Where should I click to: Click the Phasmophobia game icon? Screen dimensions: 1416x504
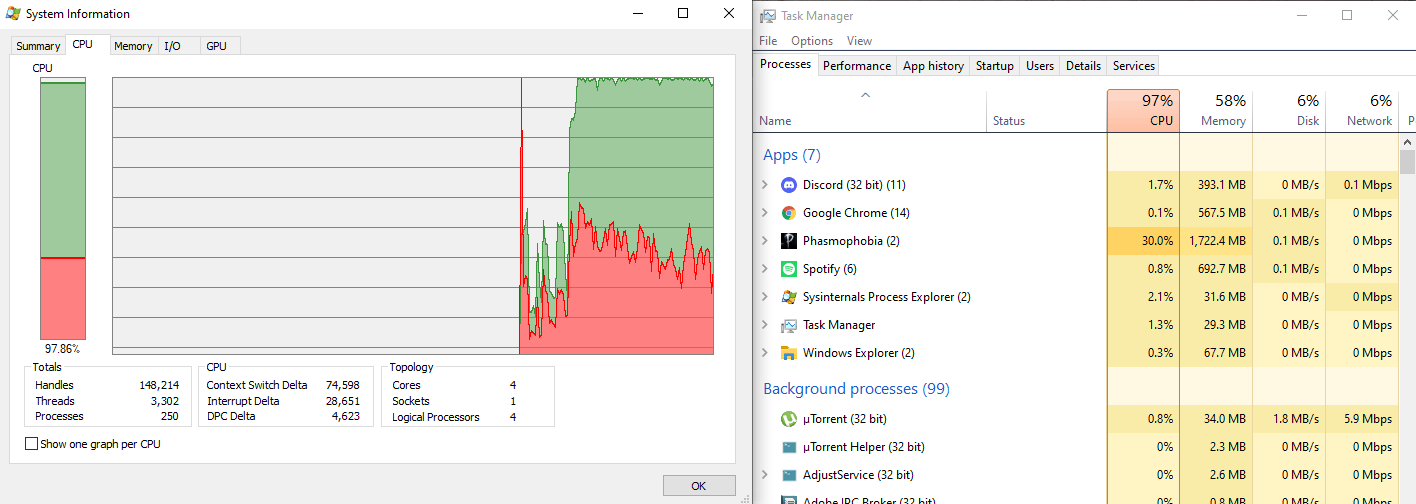coord(788,241)
